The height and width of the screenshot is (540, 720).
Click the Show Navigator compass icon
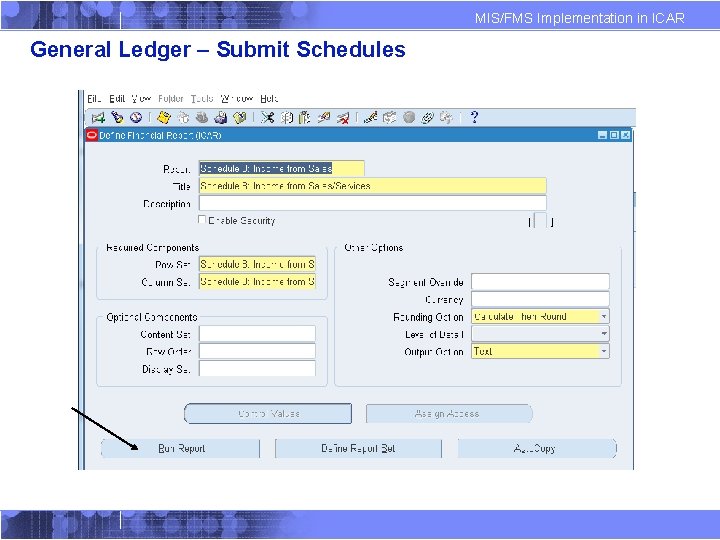pyautogui.click(x=135, y=118)
